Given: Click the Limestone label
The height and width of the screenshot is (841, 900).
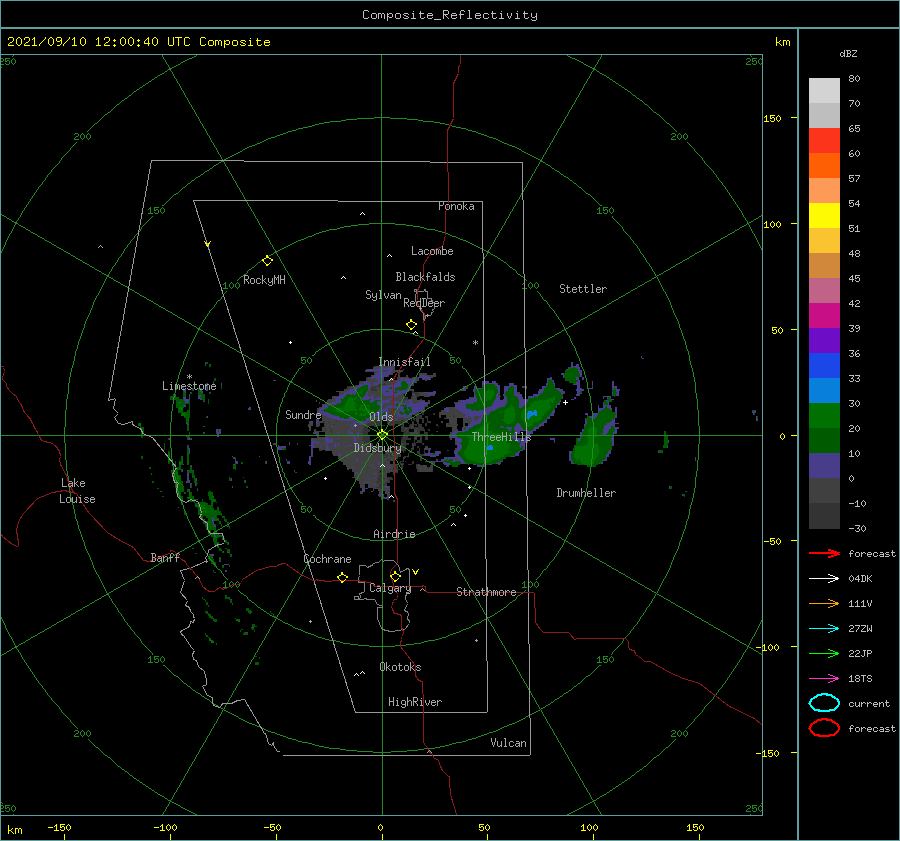Looking at the screenshot, I should 189,386.
